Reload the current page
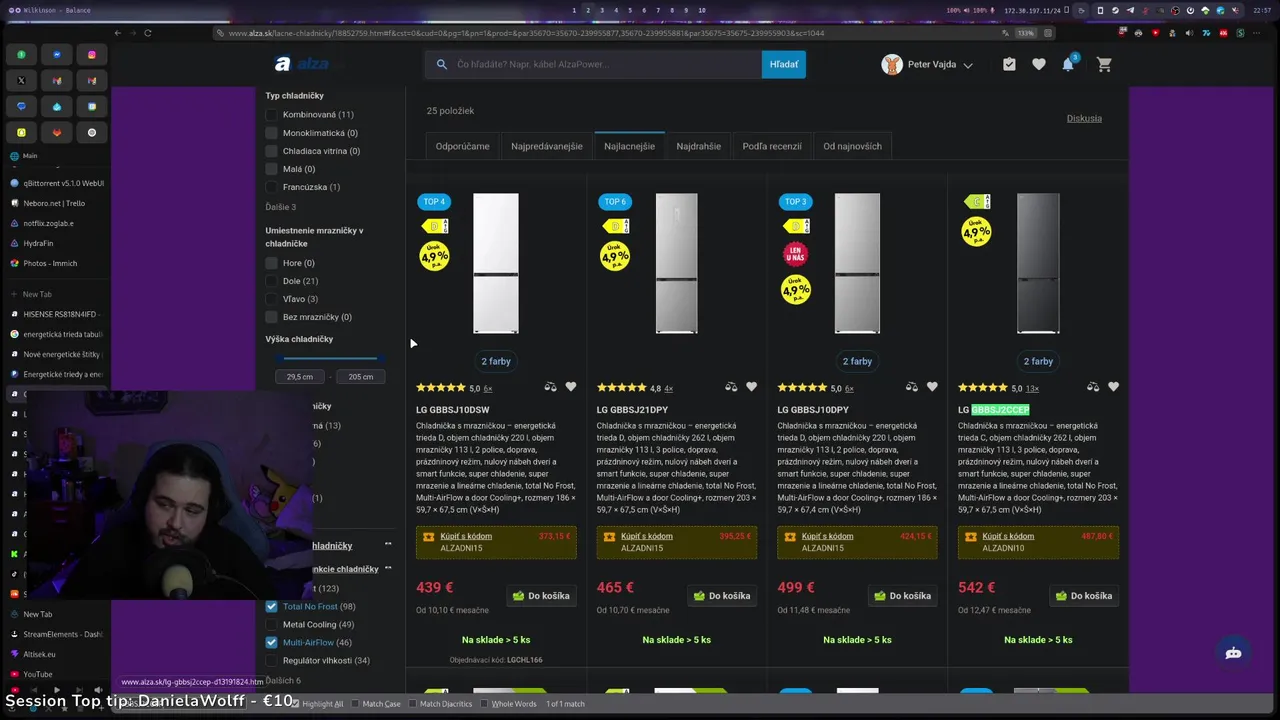1280x720 pixels. [147, 33]
